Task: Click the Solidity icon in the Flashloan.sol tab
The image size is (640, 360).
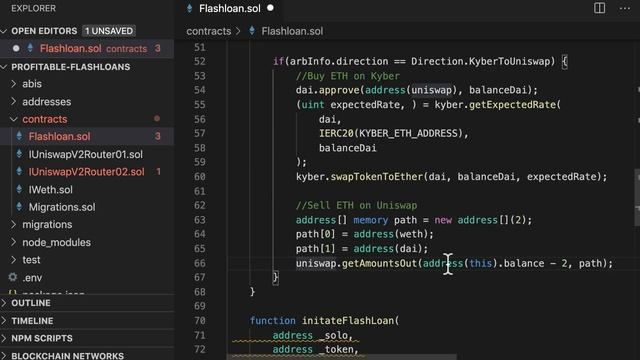Action: pos(189,8)
